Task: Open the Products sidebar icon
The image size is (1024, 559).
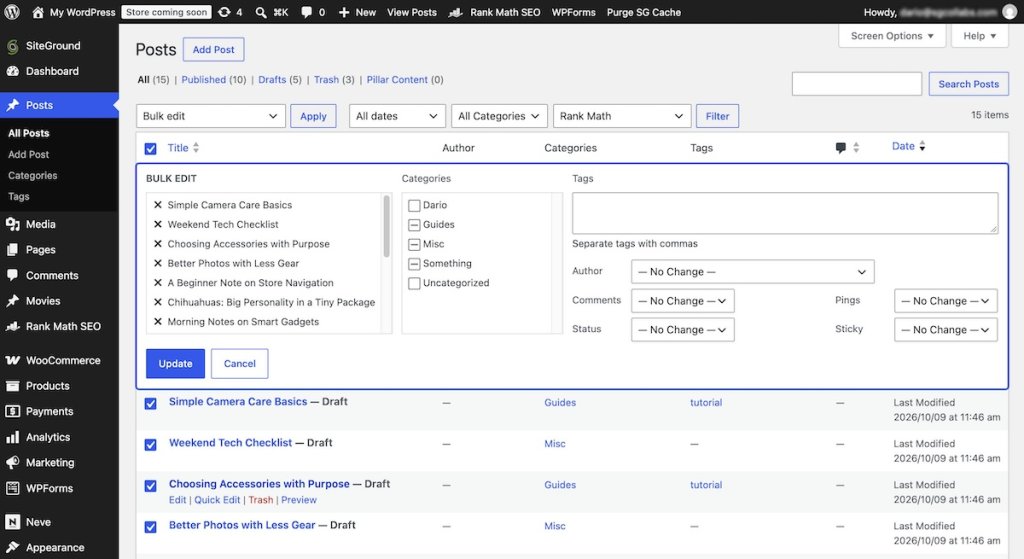Action: (x=12, y=385)
